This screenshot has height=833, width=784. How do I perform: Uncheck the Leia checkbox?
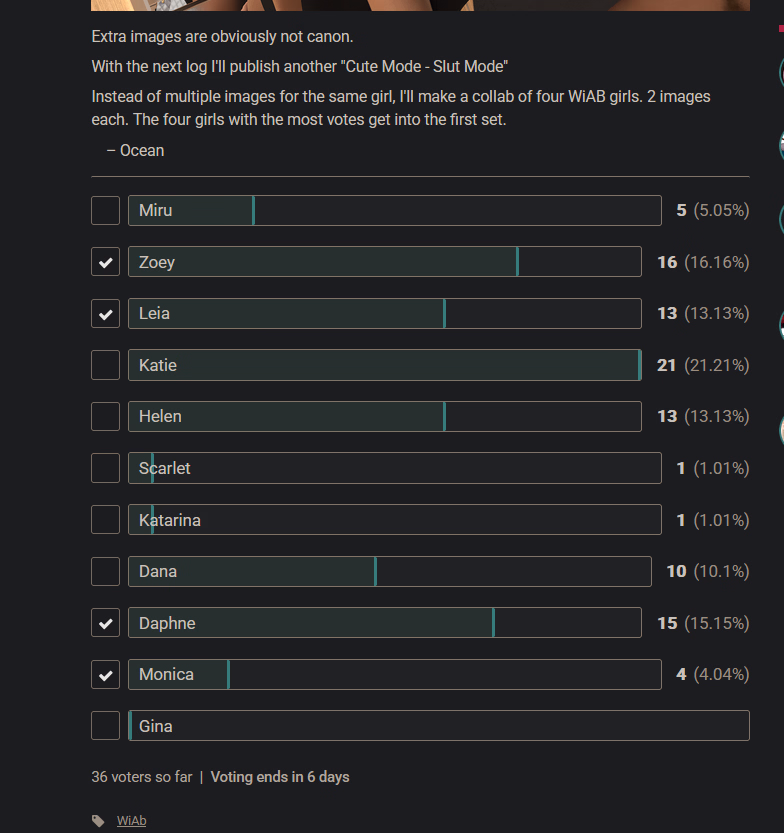click(x=105, y=314)
